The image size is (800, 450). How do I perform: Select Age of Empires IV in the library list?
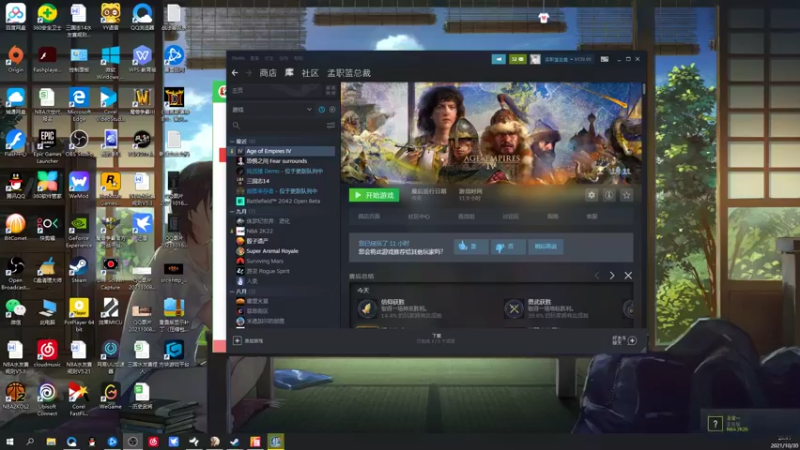pyautogui.click(x=283, y=151)
